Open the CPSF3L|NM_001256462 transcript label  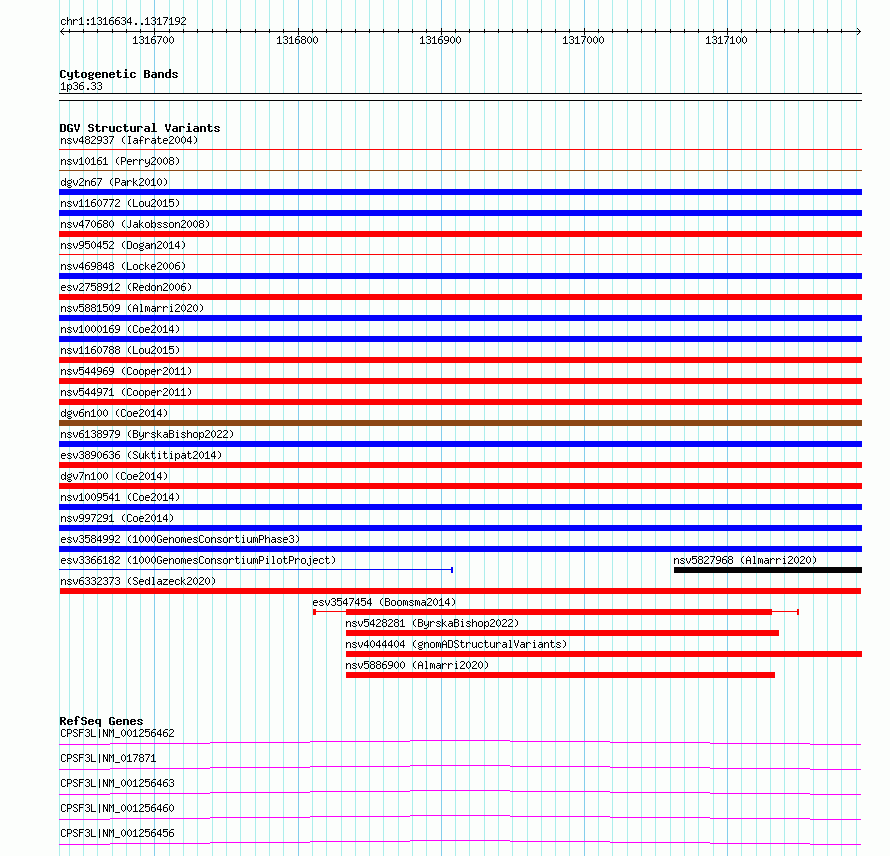117,733
